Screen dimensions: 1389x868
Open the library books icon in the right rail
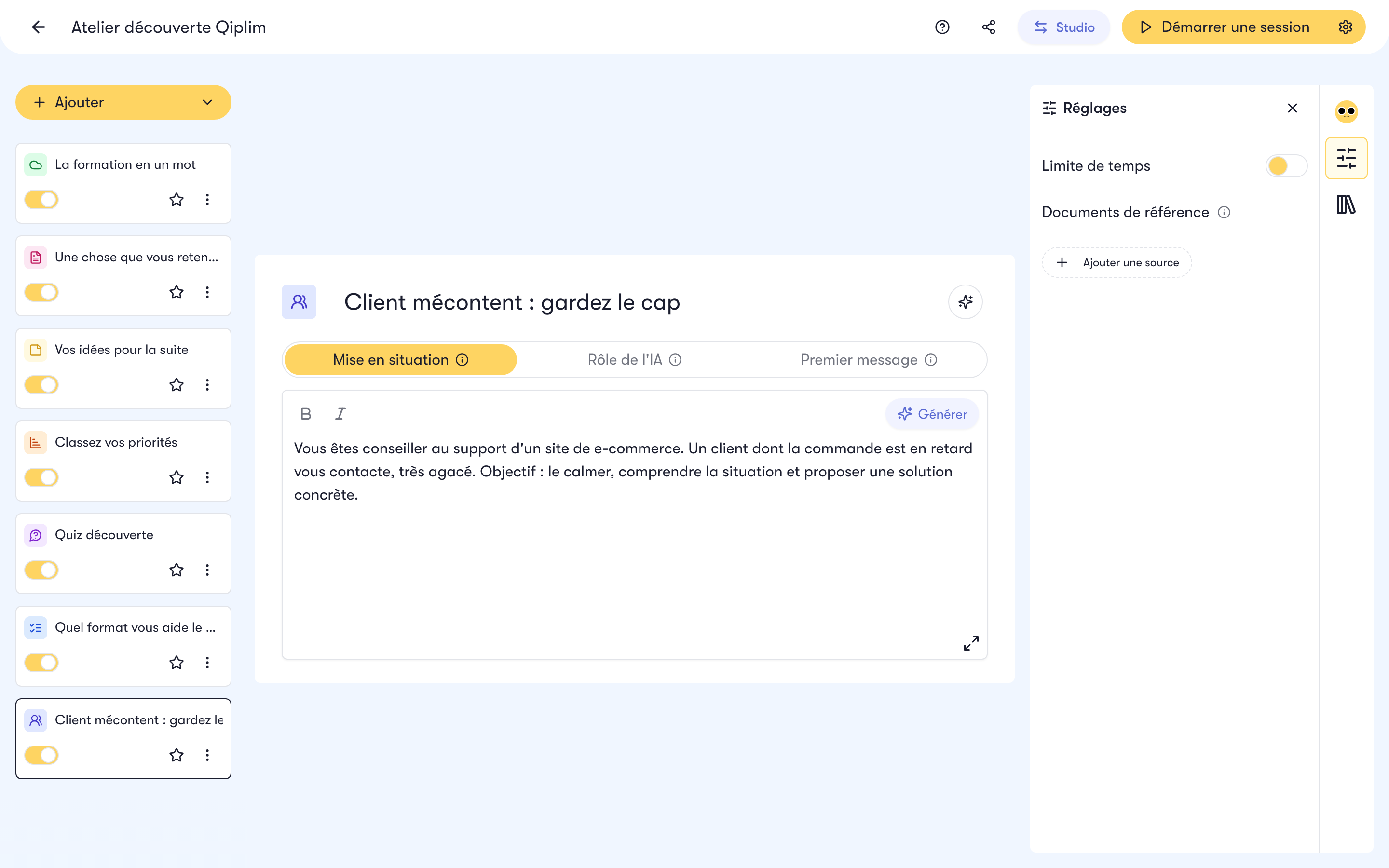pyautogui.click(x=1346, y=204)
